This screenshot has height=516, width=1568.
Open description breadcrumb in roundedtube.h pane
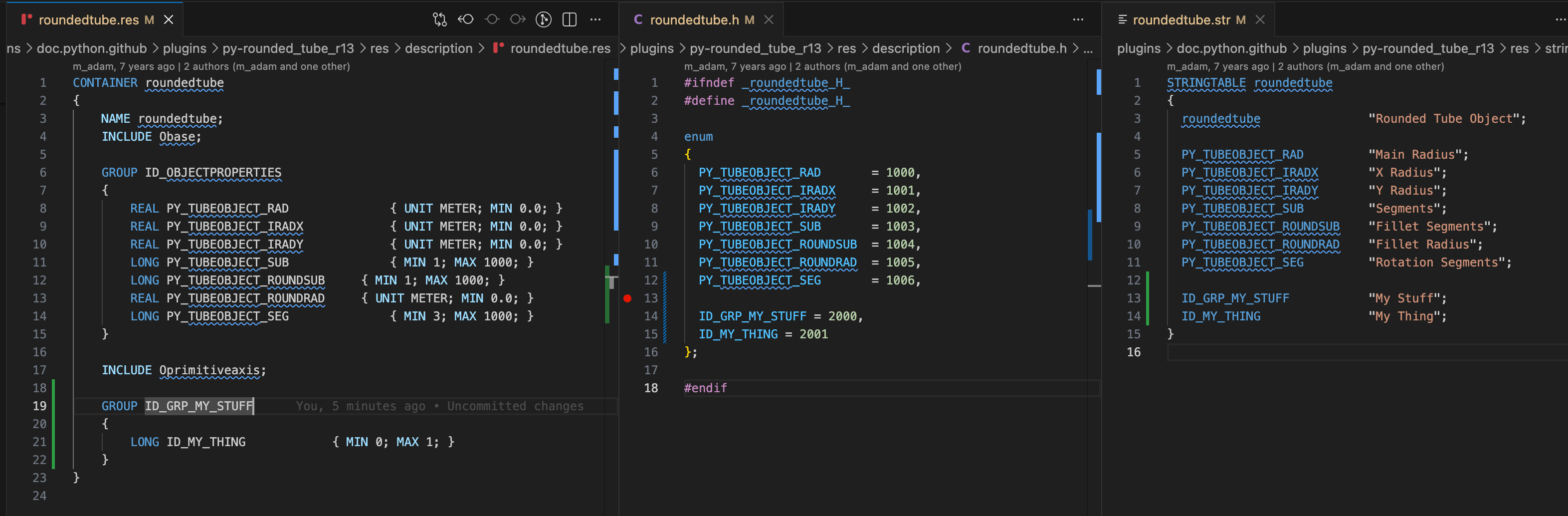[906, 48]
